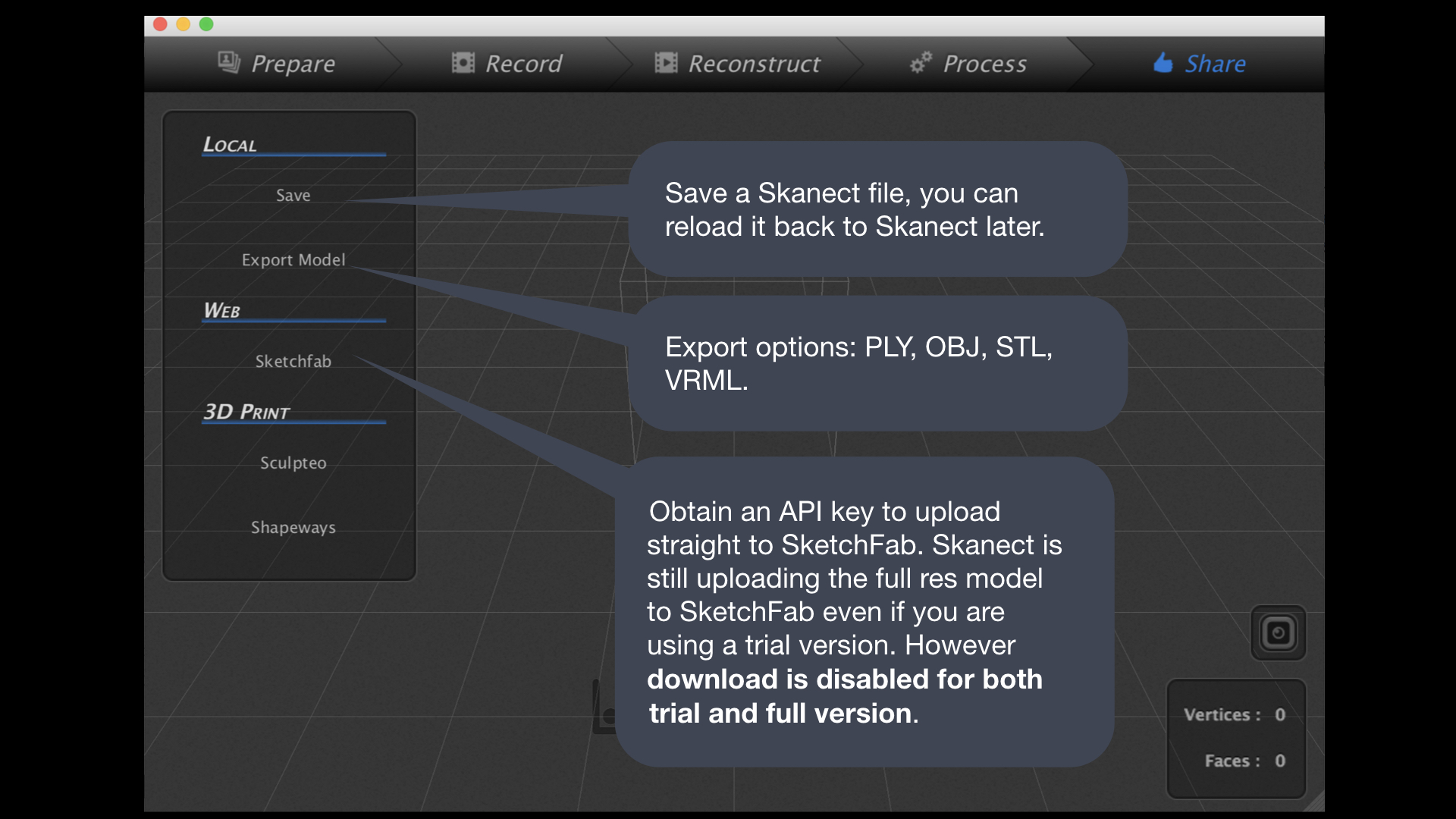1456x819 pixels.
Task: Click the Prepare tab icon
Action: tap(229, 62)
